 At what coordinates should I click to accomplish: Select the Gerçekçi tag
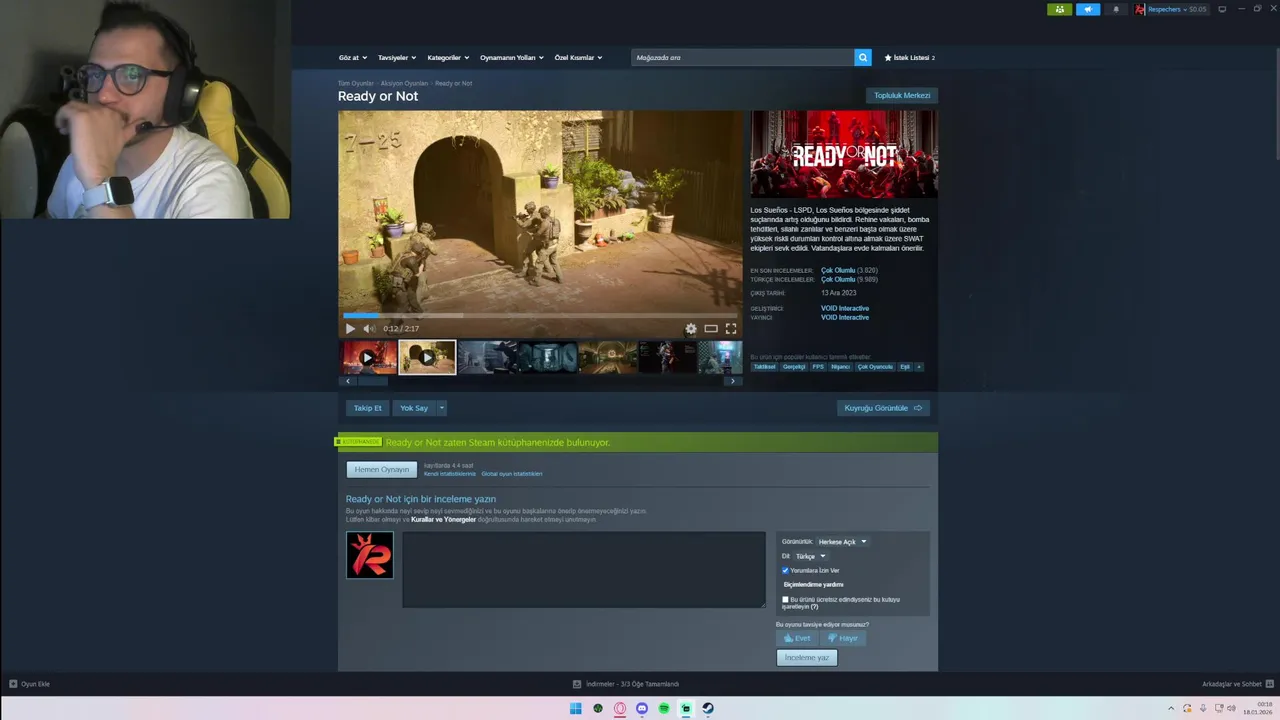click(x=794, y=367)
